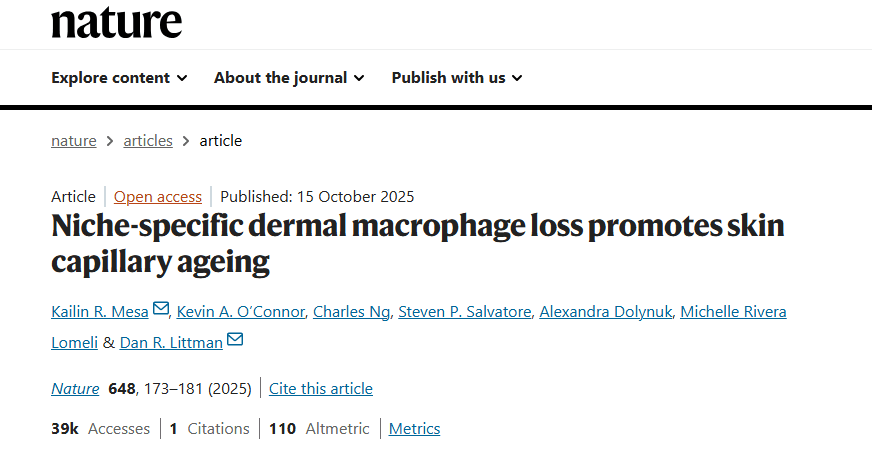This screenshot has height=460, width=872.
Task: Select author Charles Ng's link
Action: [x=351, y=312]
